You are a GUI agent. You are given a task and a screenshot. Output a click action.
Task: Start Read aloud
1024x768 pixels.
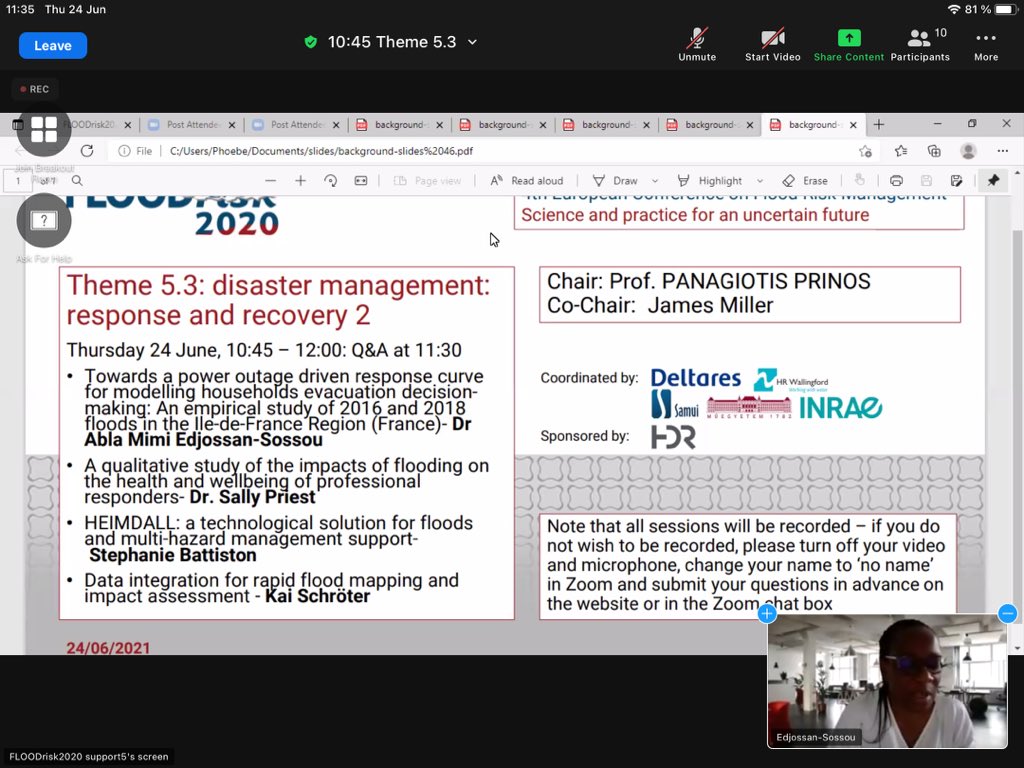(x=526, y=181)
